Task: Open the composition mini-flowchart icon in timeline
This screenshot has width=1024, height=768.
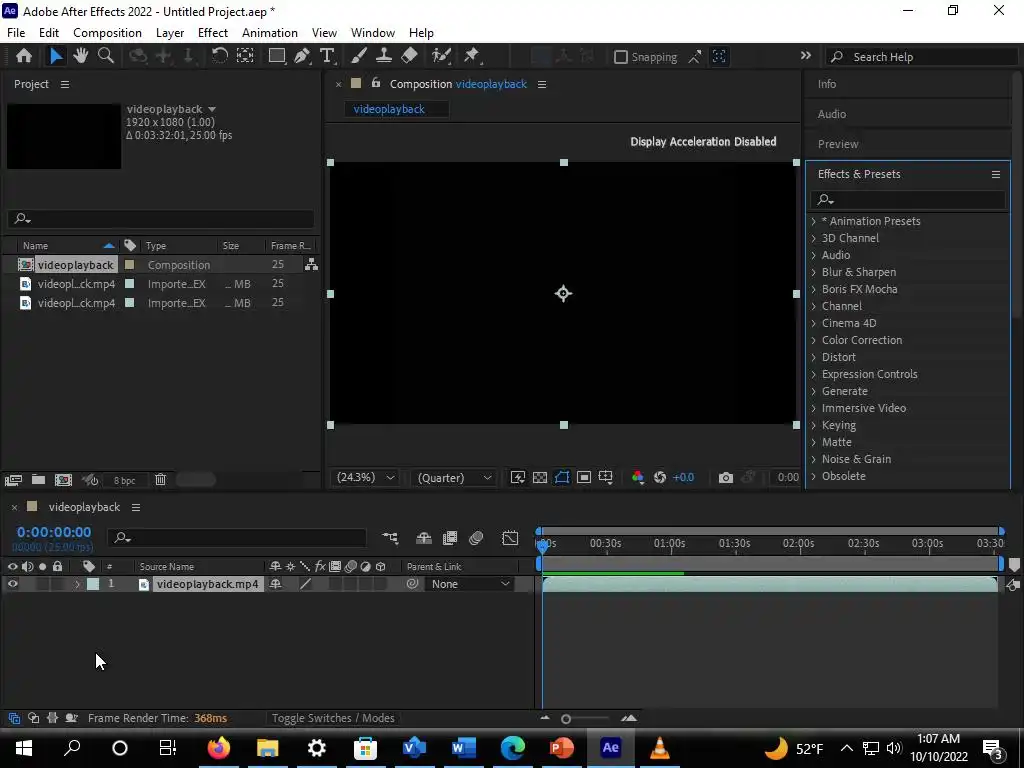Action: [x=391, y=538]
